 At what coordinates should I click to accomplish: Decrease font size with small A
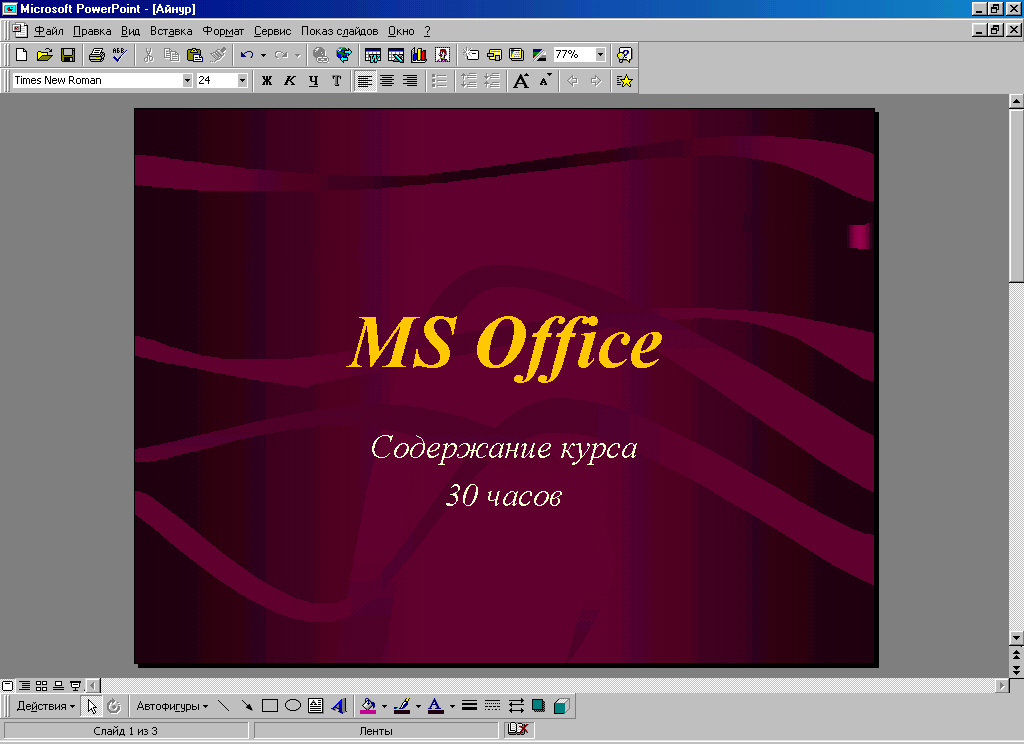click(545, 80)
